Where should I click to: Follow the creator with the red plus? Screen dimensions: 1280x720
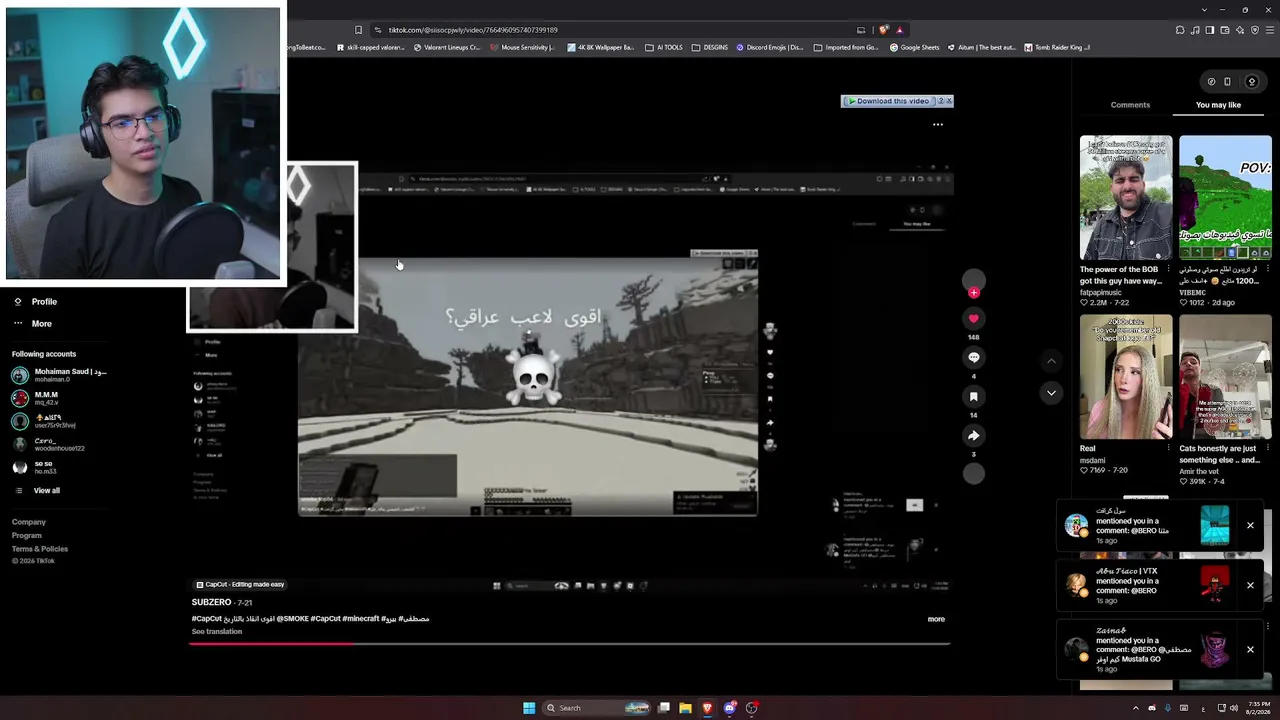point(974,292)
